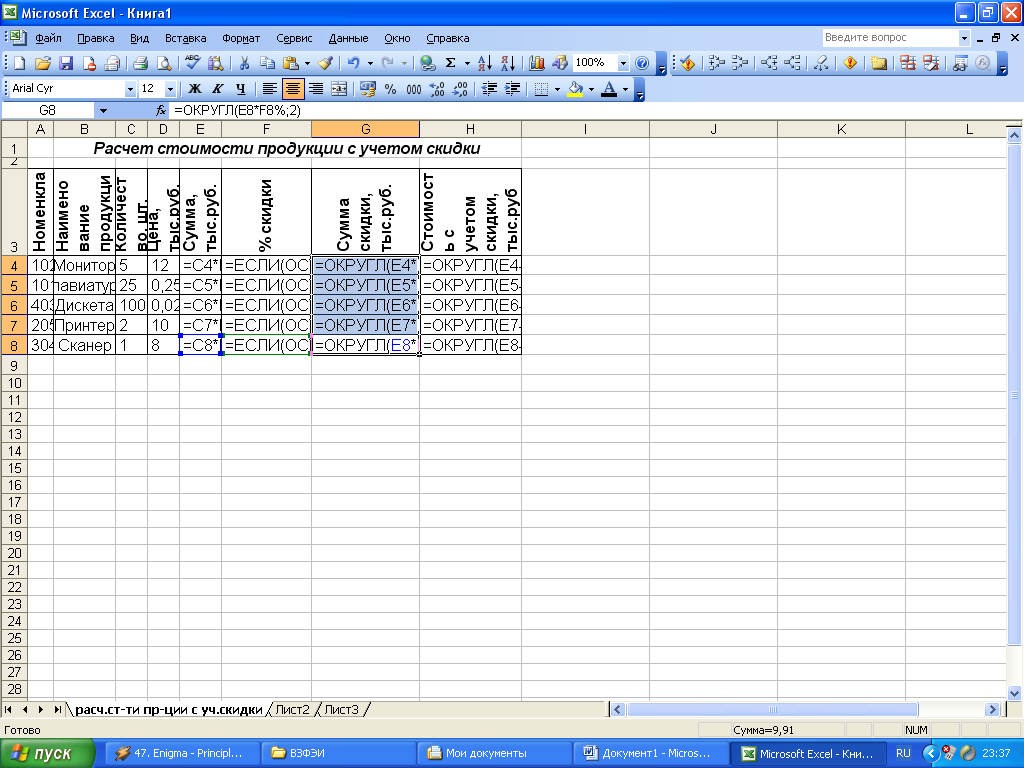Open the Arial Cyr font dropdown

point(130,89)
